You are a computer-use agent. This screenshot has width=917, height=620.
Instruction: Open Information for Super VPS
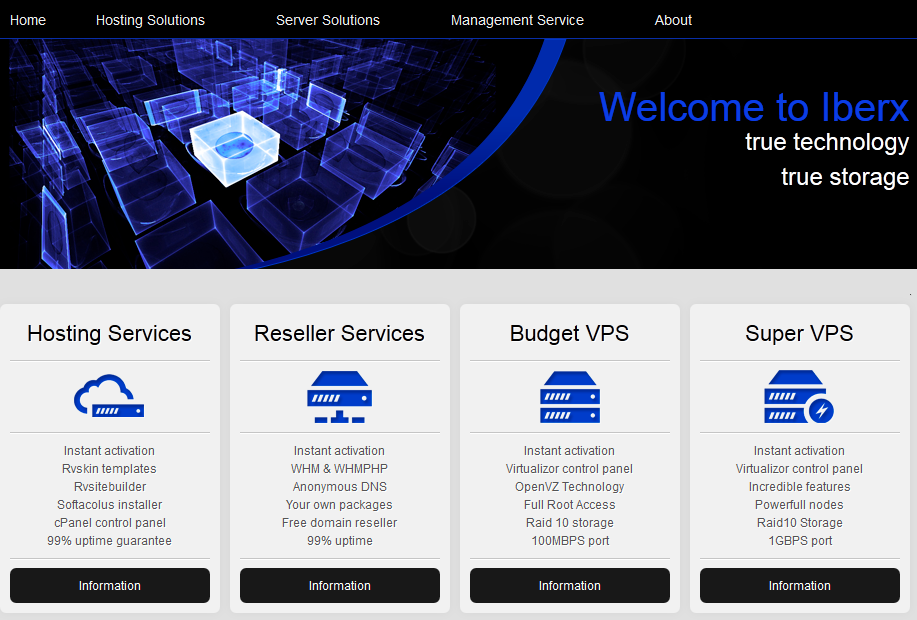click(799, 585)
